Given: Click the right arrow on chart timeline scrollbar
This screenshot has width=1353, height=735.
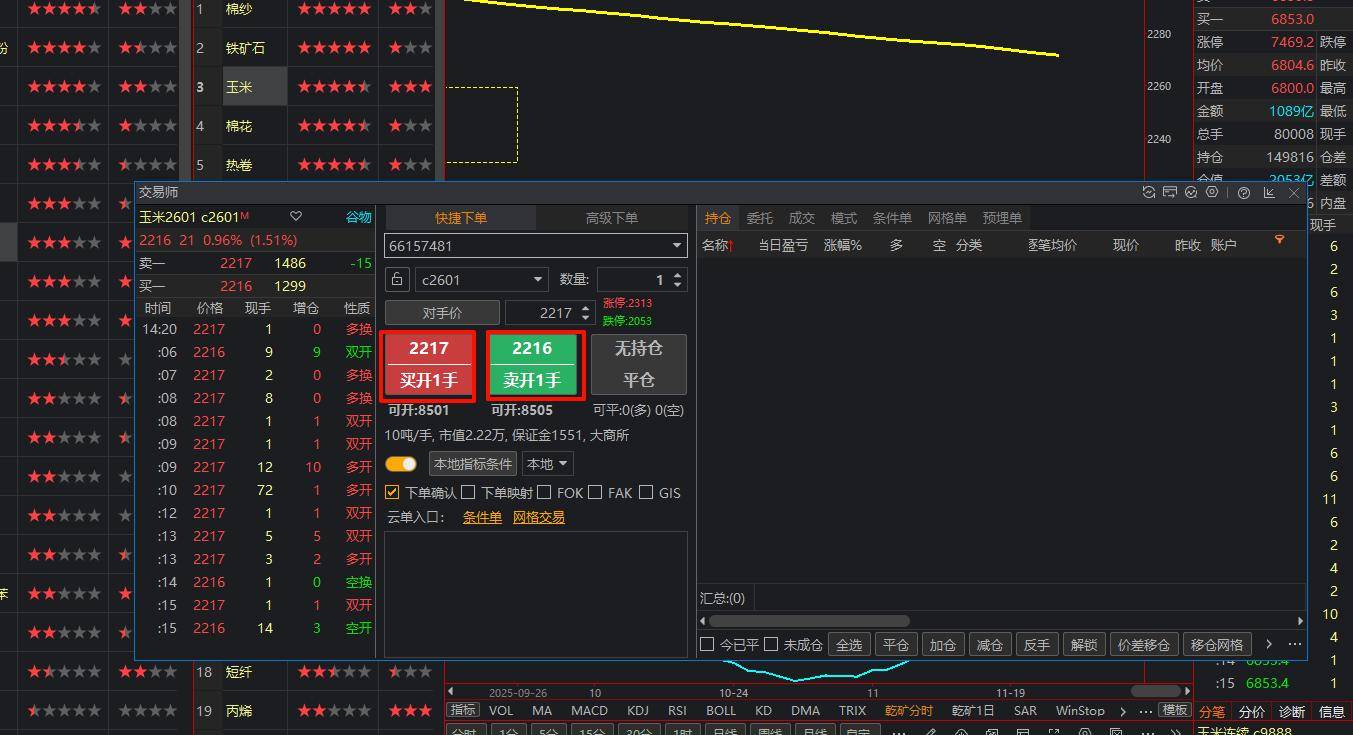Looking at the screenshot, I should pyautogui.click(x=1187, y=691).
